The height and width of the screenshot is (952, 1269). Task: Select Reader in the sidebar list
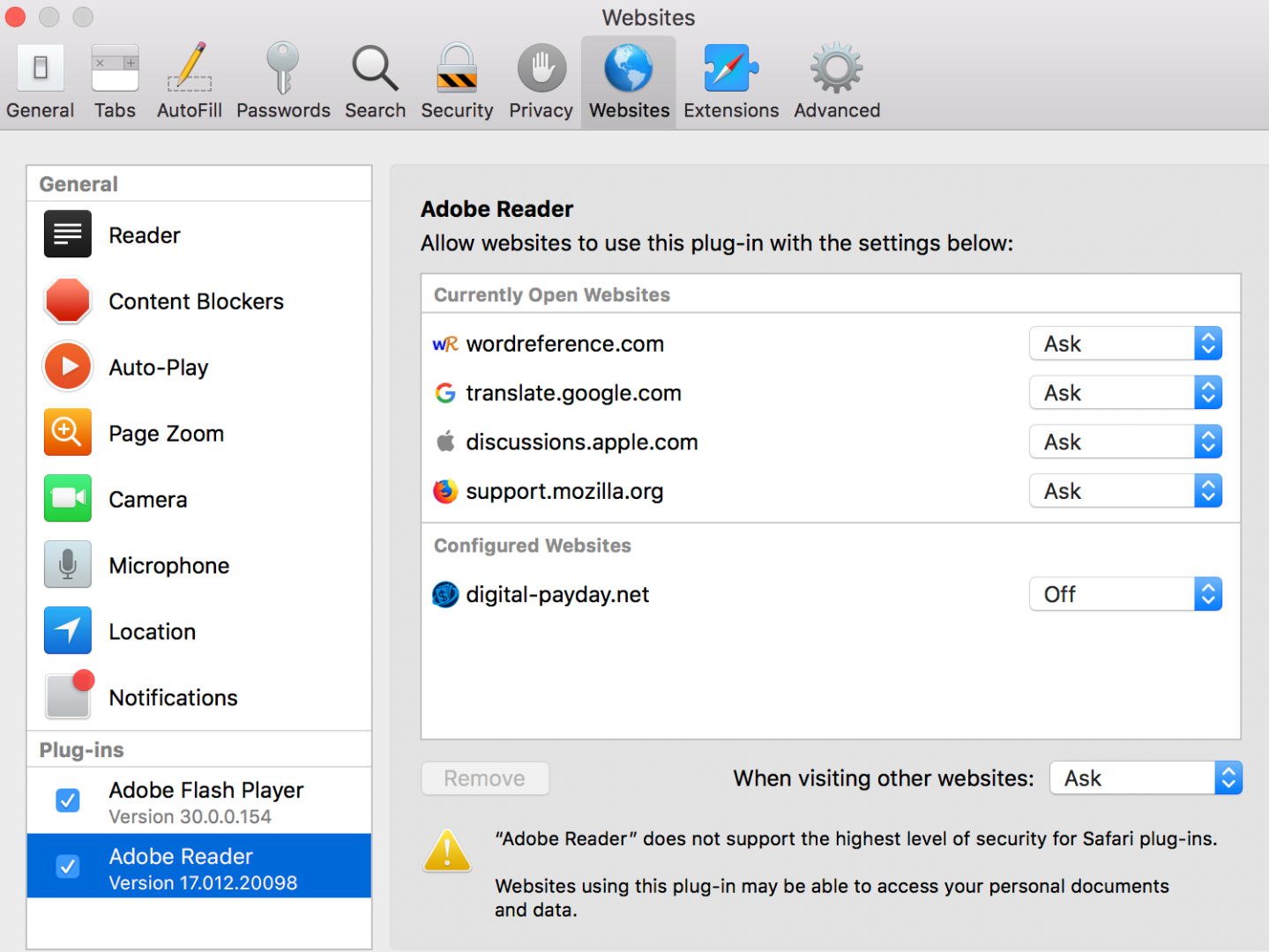click(x=199, y=234)
